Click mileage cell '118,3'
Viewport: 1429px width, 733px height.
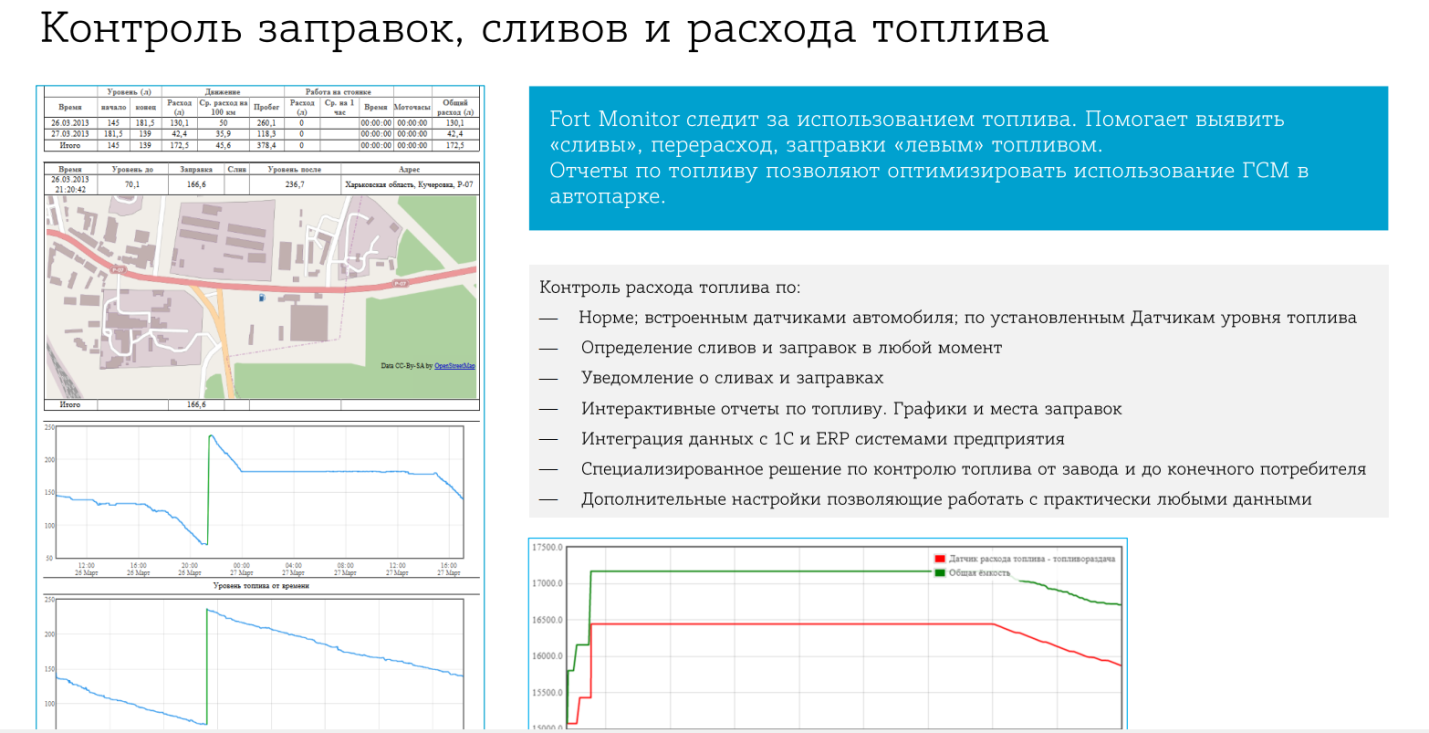267,134
